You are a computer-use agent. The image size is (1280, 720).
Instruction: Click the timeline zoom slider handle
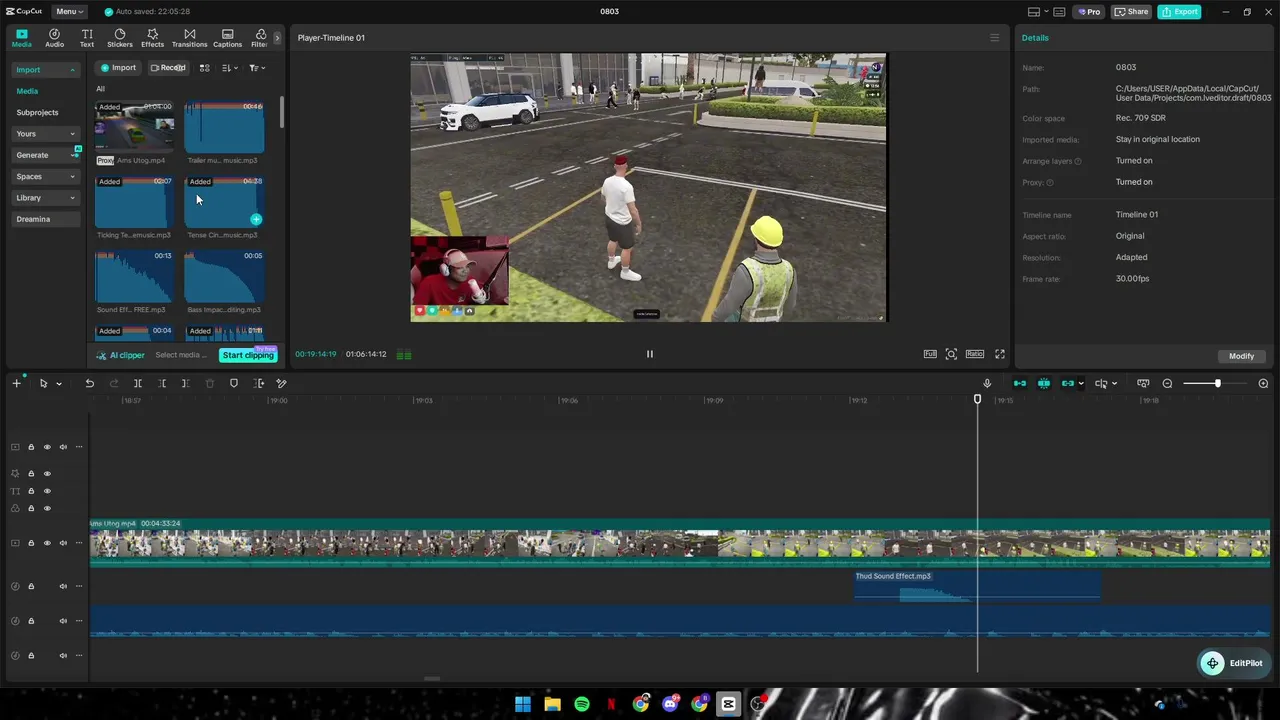pyautogui.click(x=1217, y=384)
